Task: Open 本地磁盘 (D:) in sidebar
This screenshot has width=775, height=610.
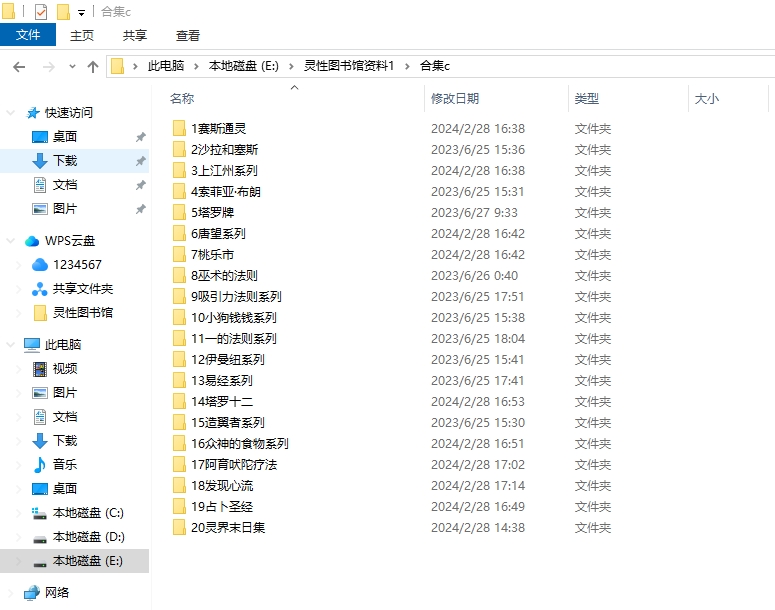Action: [88, 536]
